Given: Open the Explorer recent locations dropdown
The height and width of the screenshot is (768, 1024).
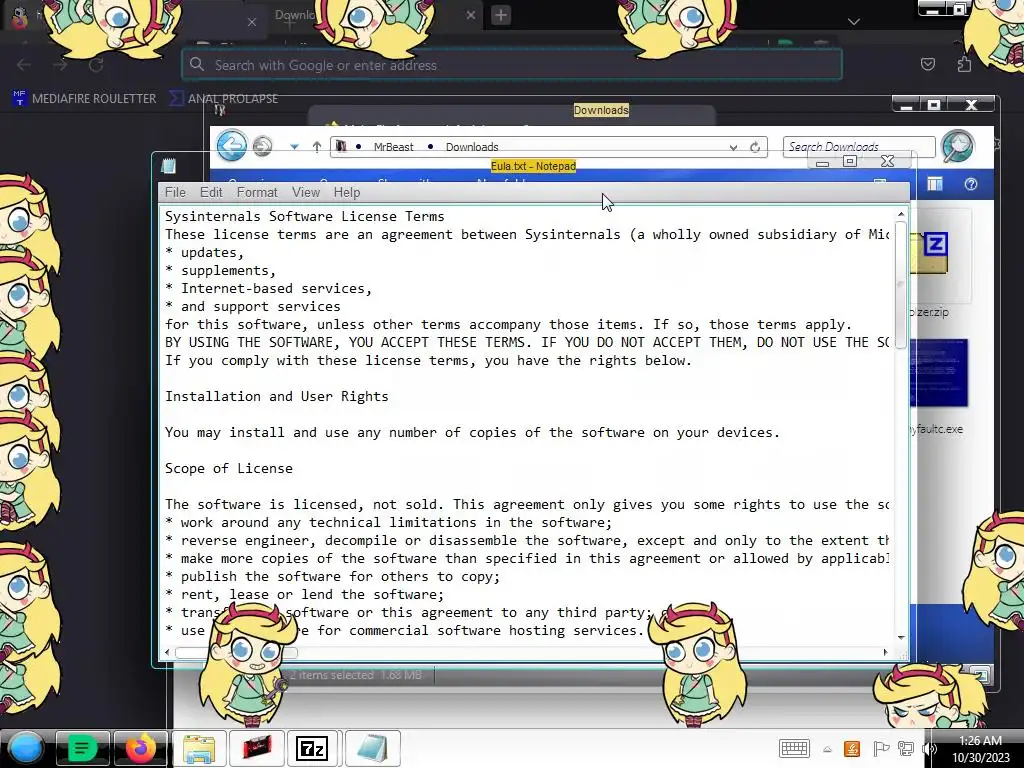Looking at the screenshot, I should (x=295, y=147).
